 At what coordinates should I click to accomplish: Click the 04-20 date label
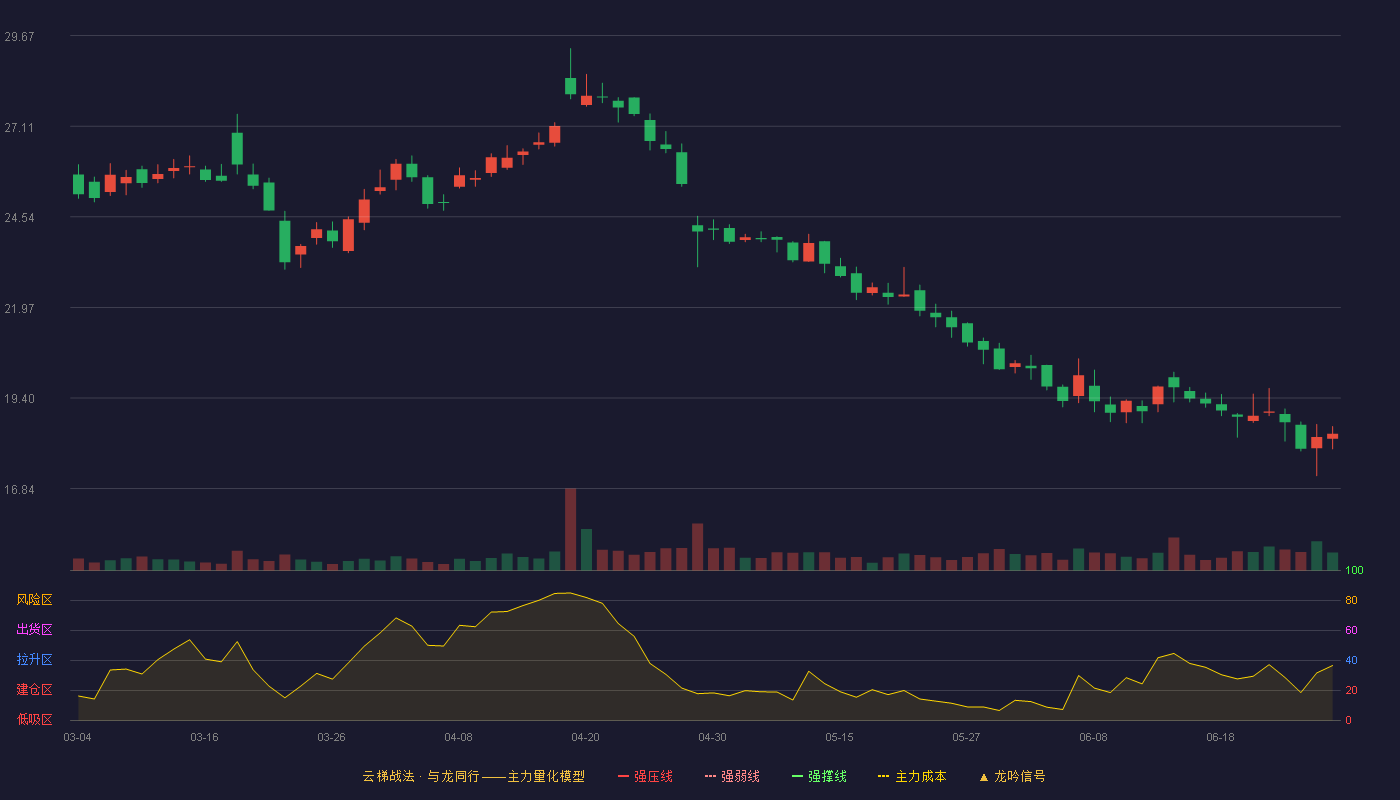(x=585, y=737)
